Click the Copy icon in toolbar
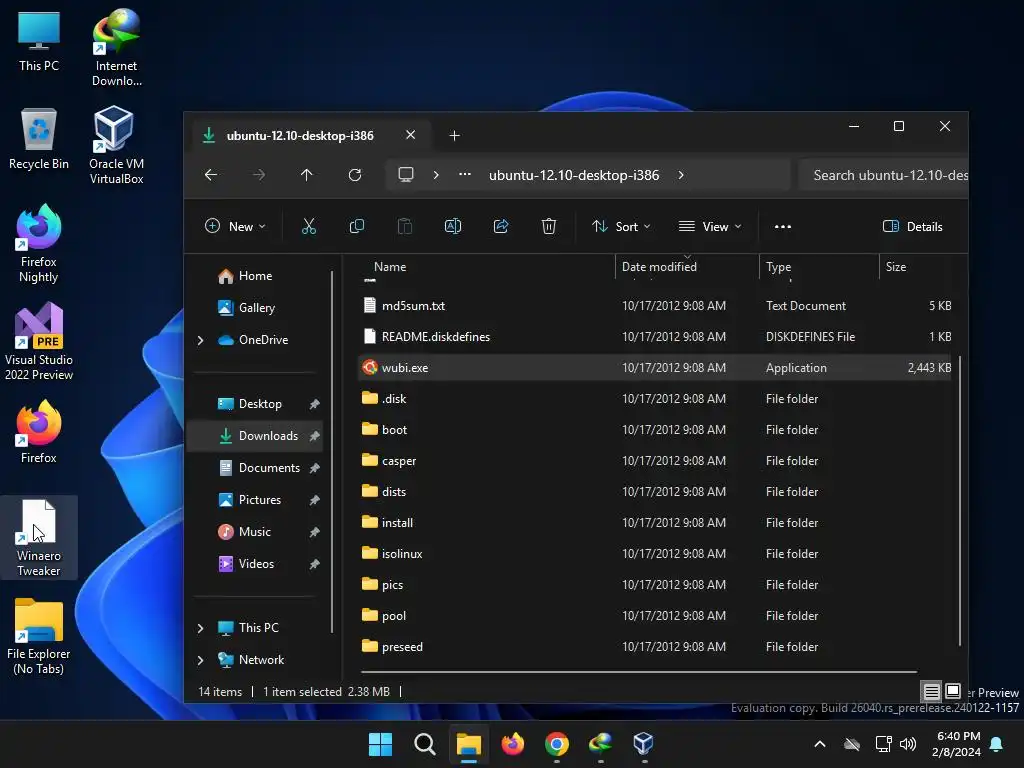Image resolution: width=1024 pixels, height=768 pixels. coord(357,227)
